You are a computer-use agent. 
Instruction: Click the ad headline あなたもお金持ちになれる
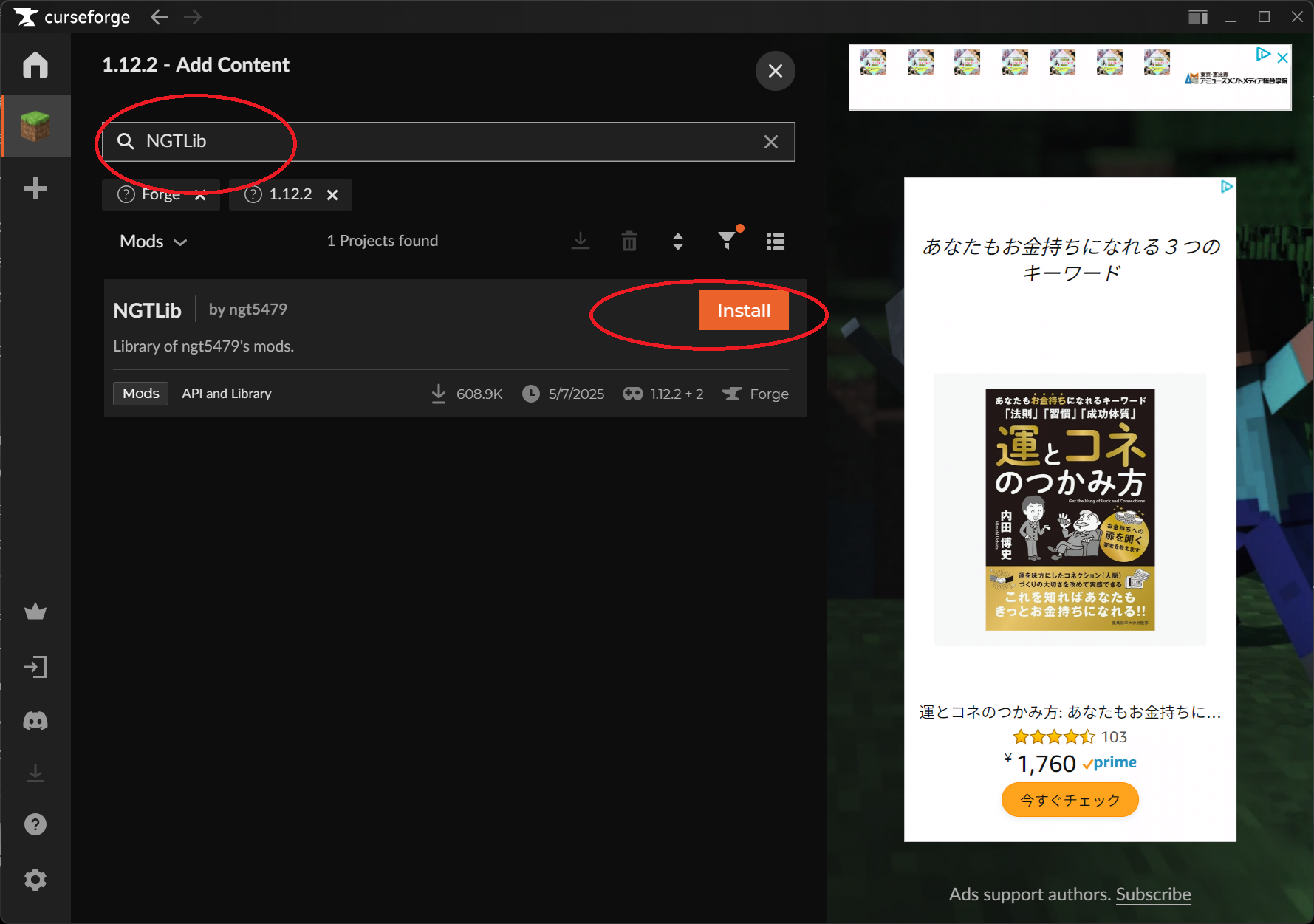click(x=1071, y=259)
